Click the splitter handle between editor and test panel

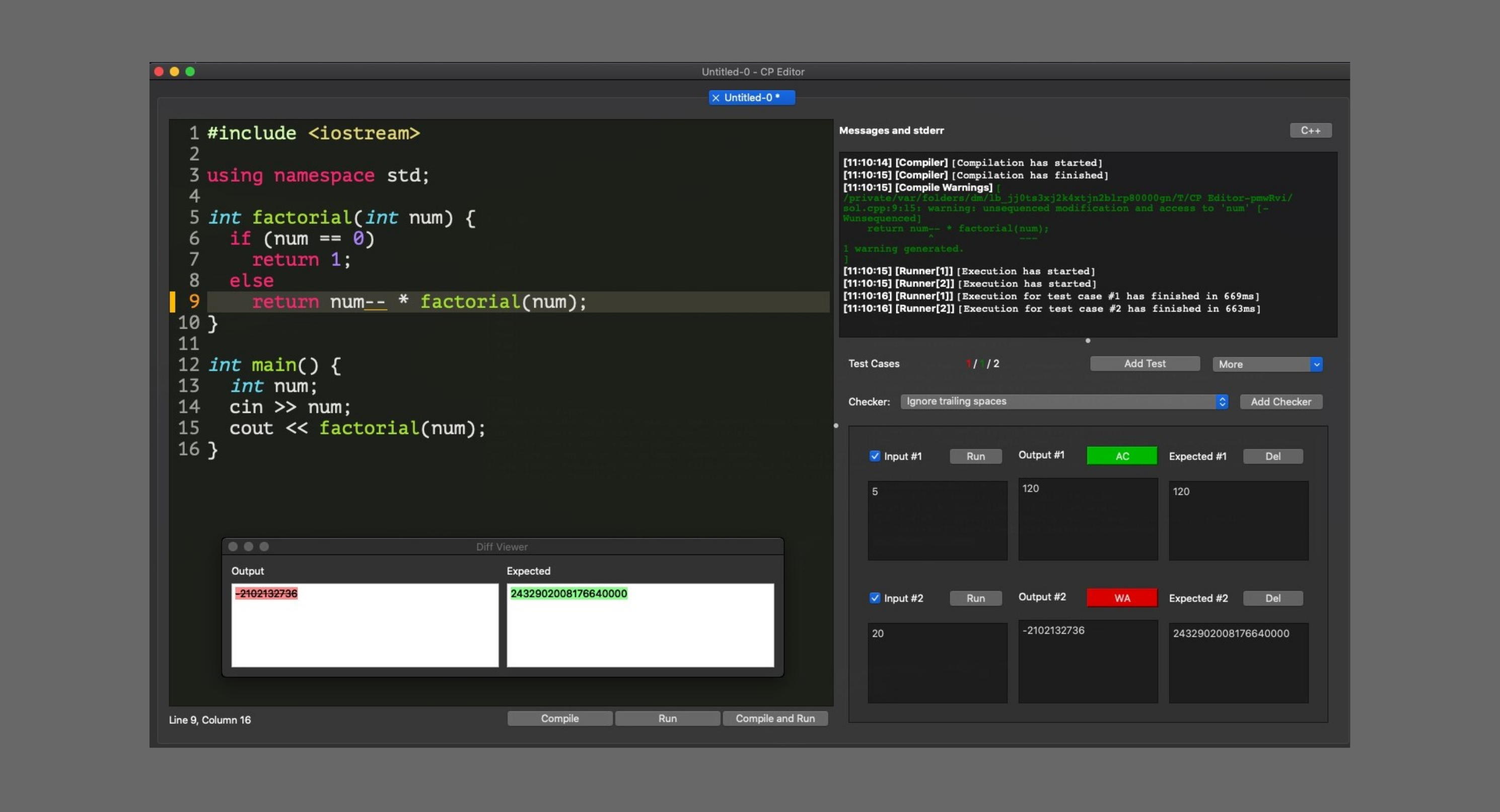(836, 425)
